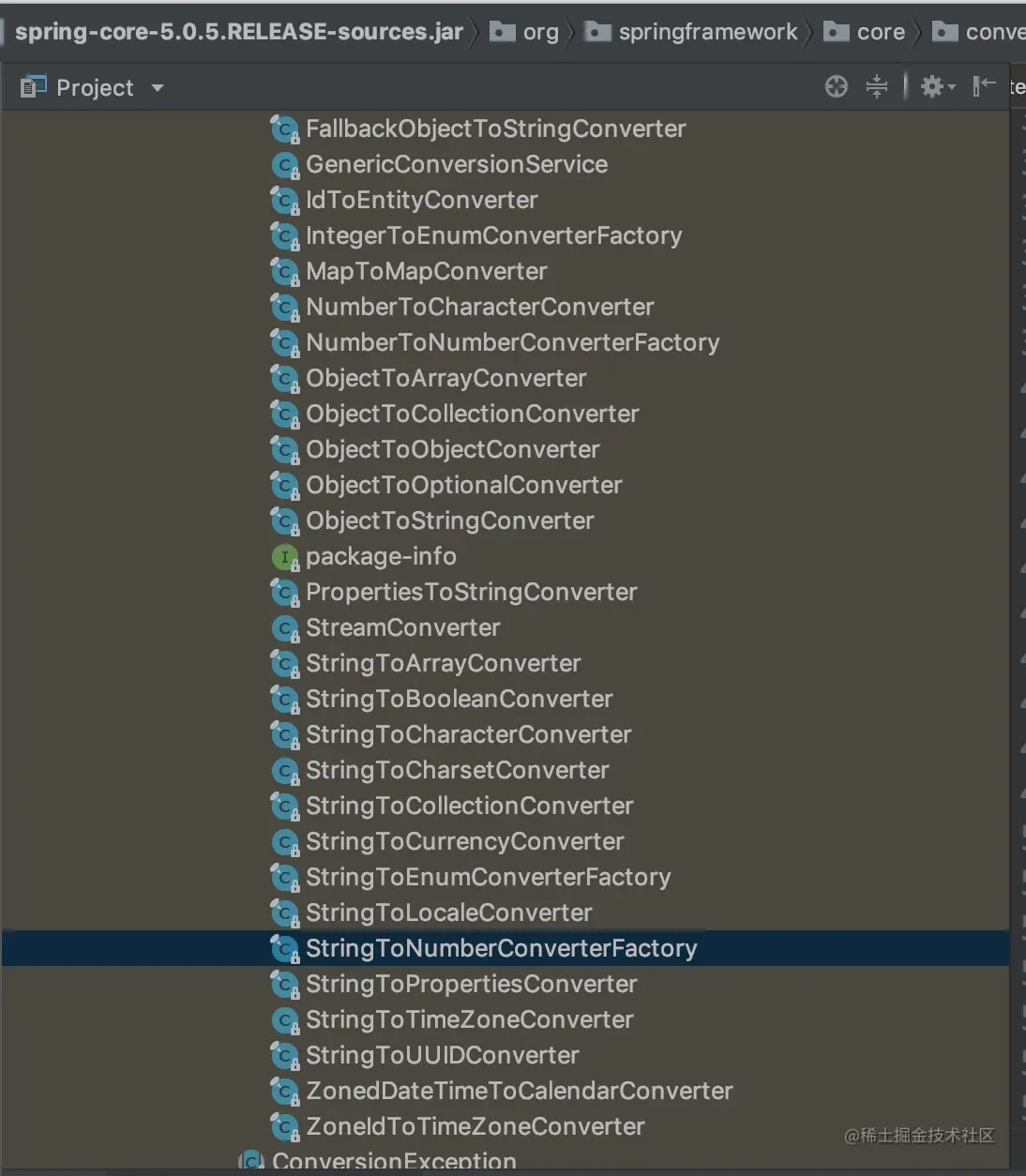Click the class icon beside ObjectToArrayConverter
The height and width of the screenshot is (1176, 1026).
point(285,379)
